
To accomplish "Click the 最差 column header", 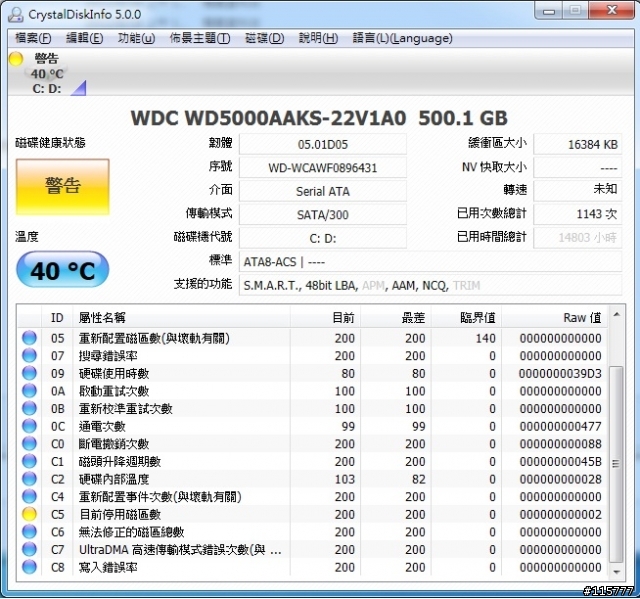I will tap(396, 317).
